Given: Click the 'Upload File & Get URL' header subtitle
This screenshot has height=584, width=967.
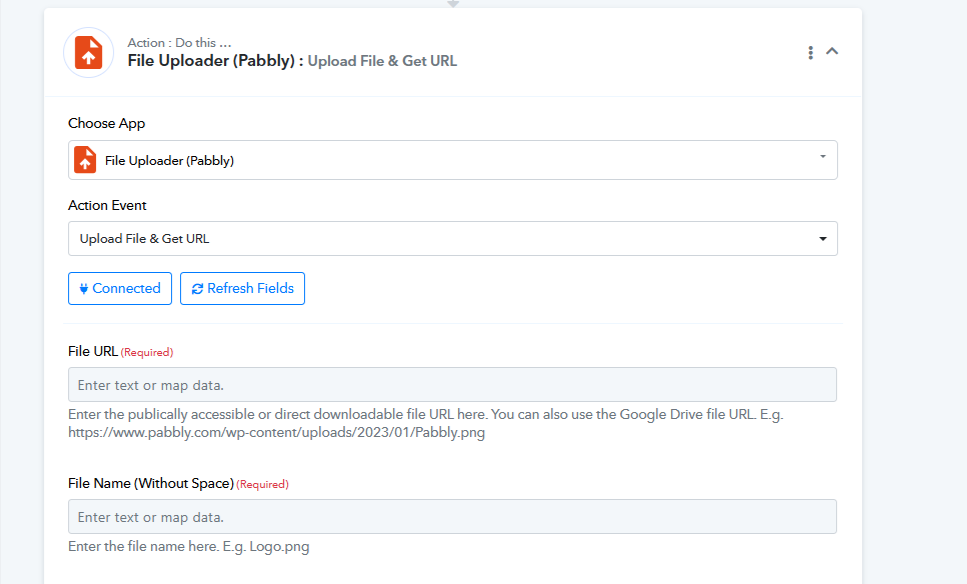Looking at the screenshot, I should 382,61.
